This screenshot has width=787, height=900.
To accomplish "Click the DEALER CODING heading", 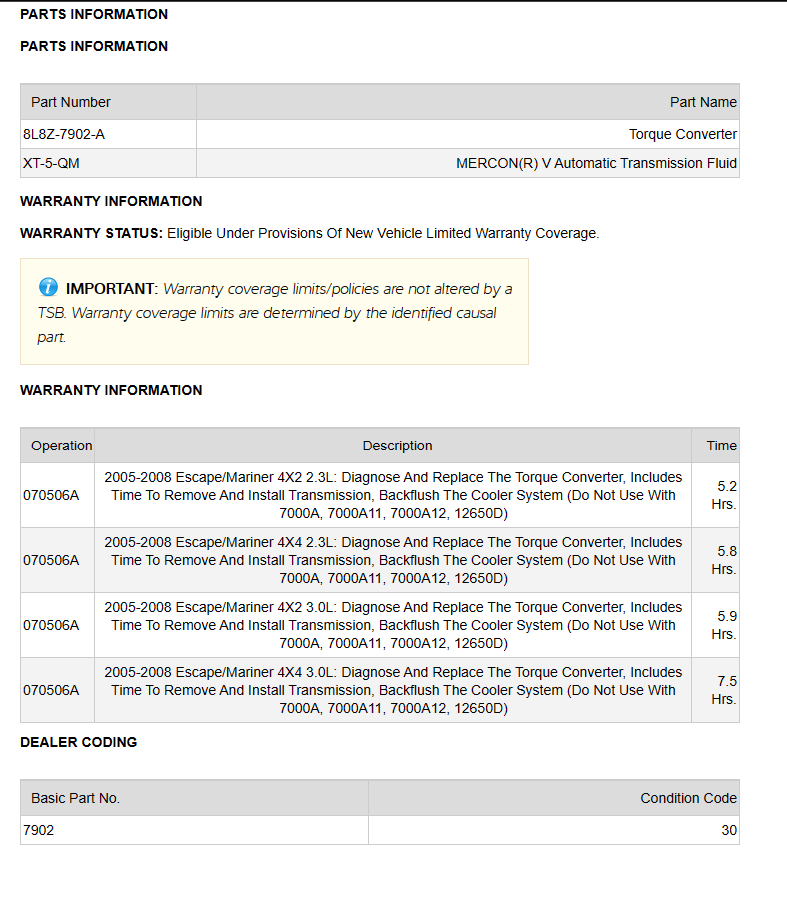I will click(x=79, y=742).
